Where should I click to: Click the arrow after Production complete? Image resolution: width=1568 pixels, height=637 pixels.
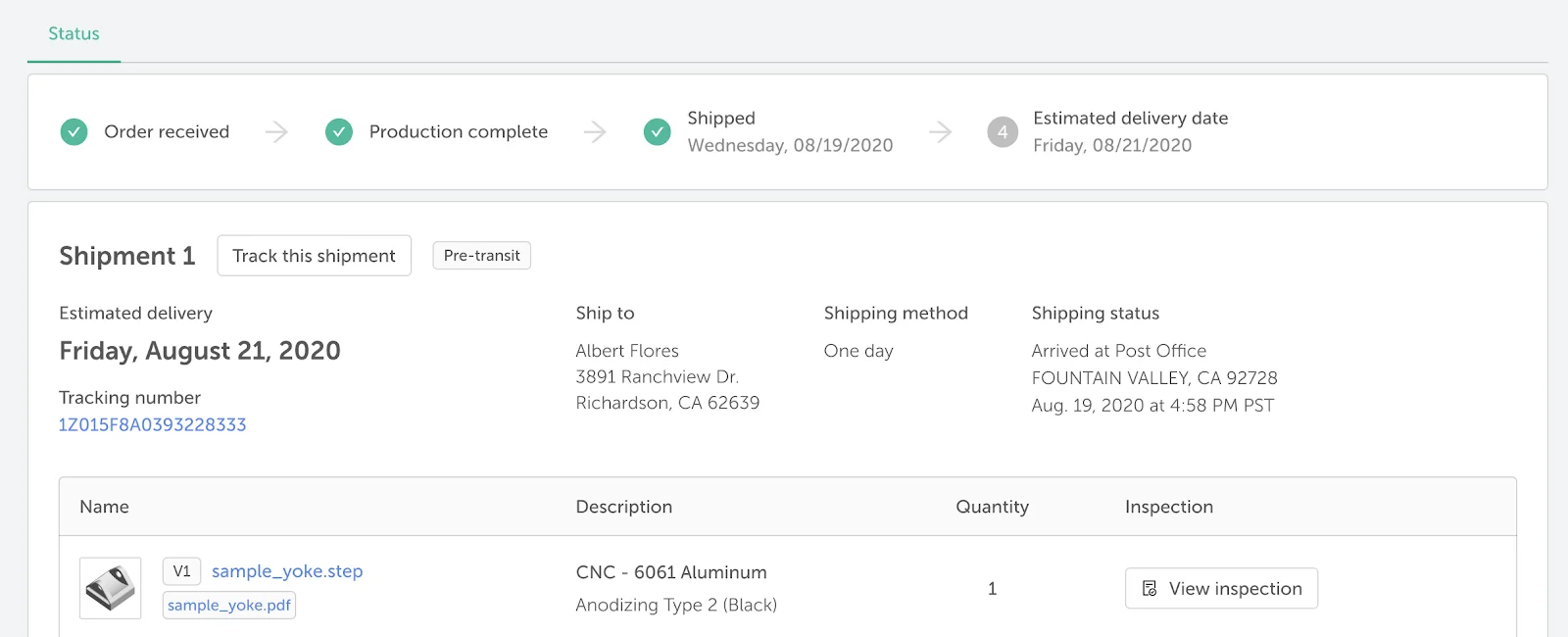pos(596,131)
